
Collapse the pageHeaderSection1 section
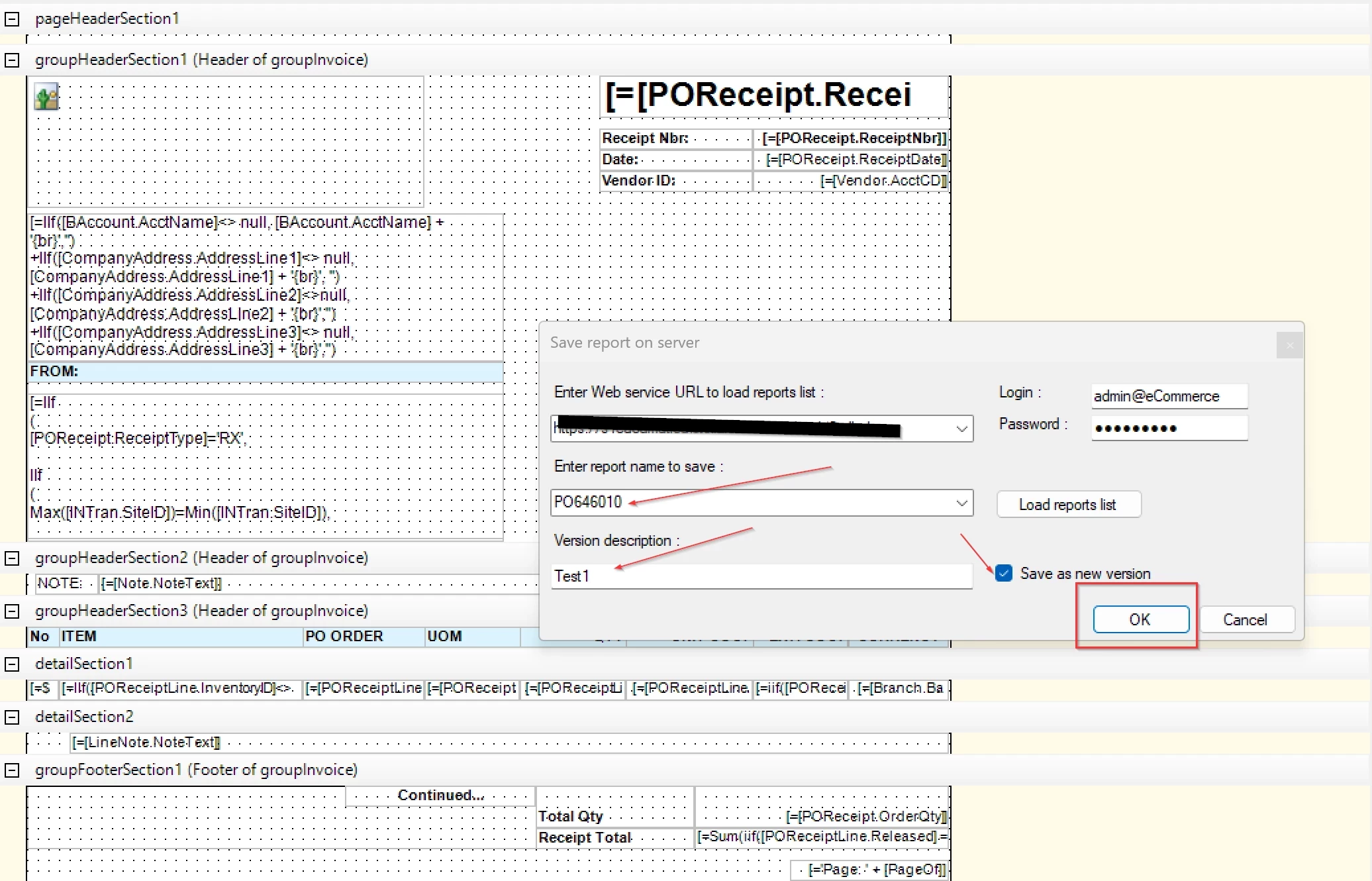[x=12, y=19]
